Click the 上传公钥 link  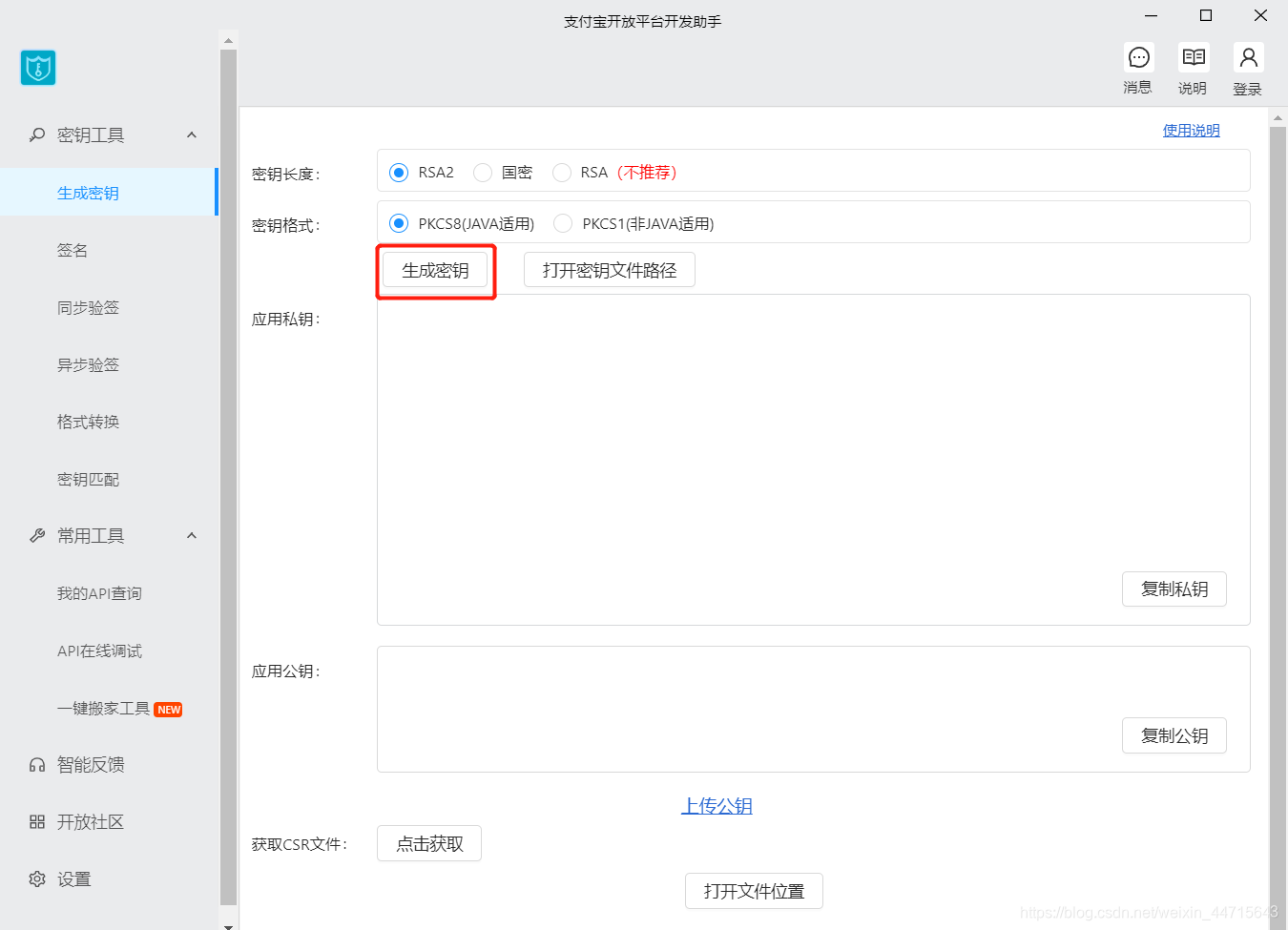click(717, 806)
